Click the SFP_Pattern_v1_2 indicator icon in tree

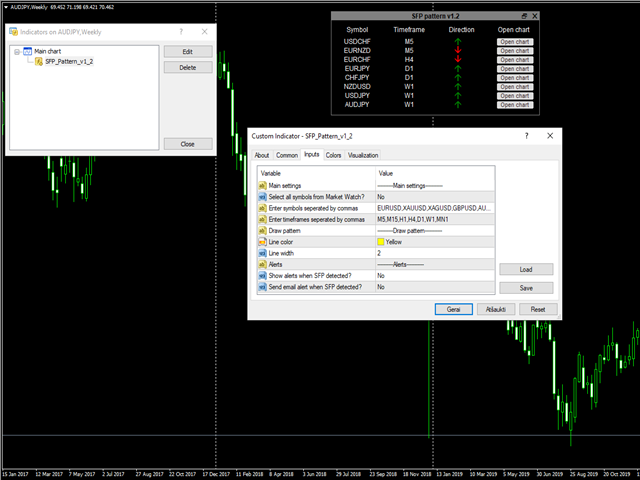(x=39, y=61)
